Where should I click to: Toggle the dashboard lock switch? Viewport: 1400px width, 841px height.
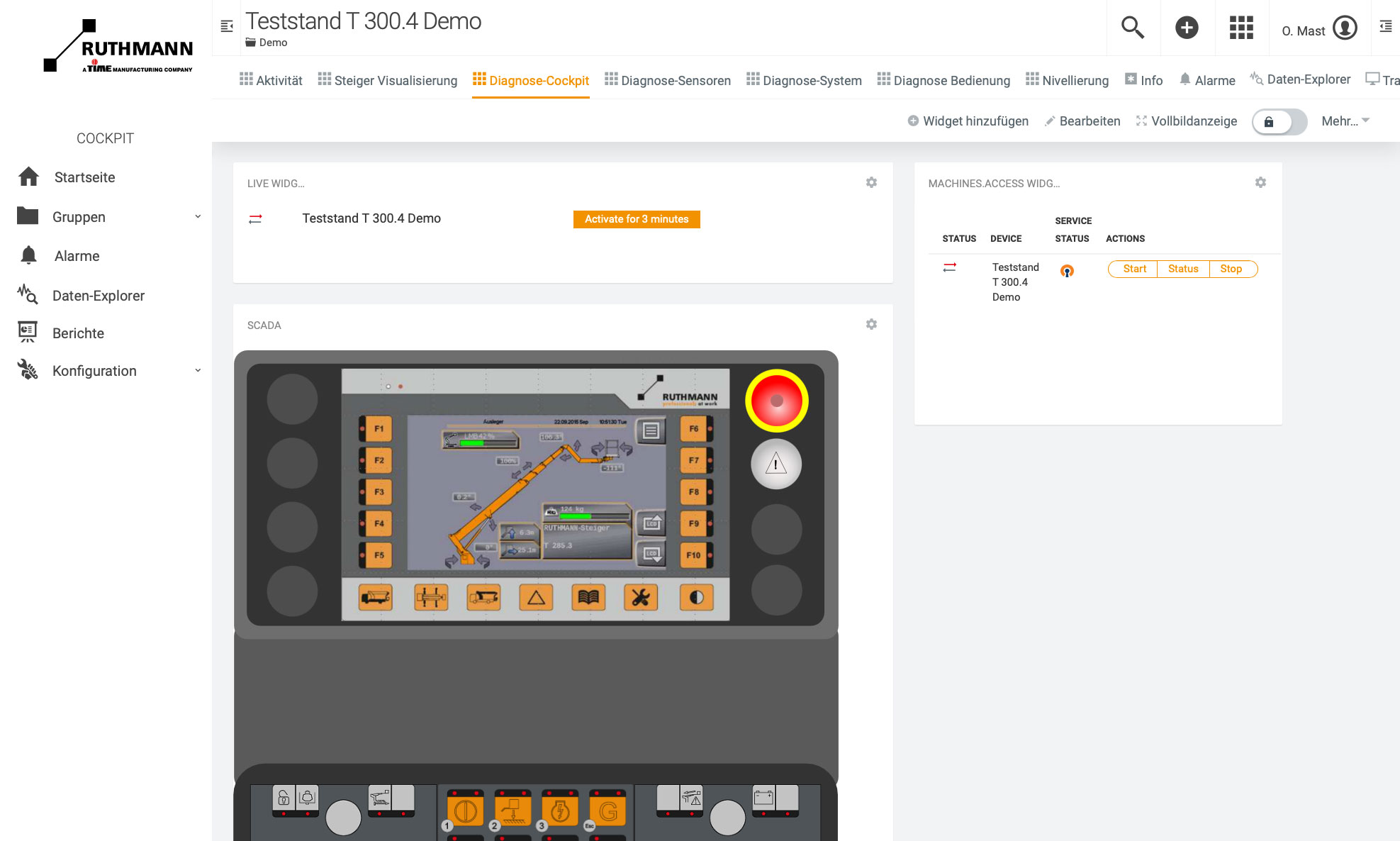pyautogui.click(x=1279, y=122)
